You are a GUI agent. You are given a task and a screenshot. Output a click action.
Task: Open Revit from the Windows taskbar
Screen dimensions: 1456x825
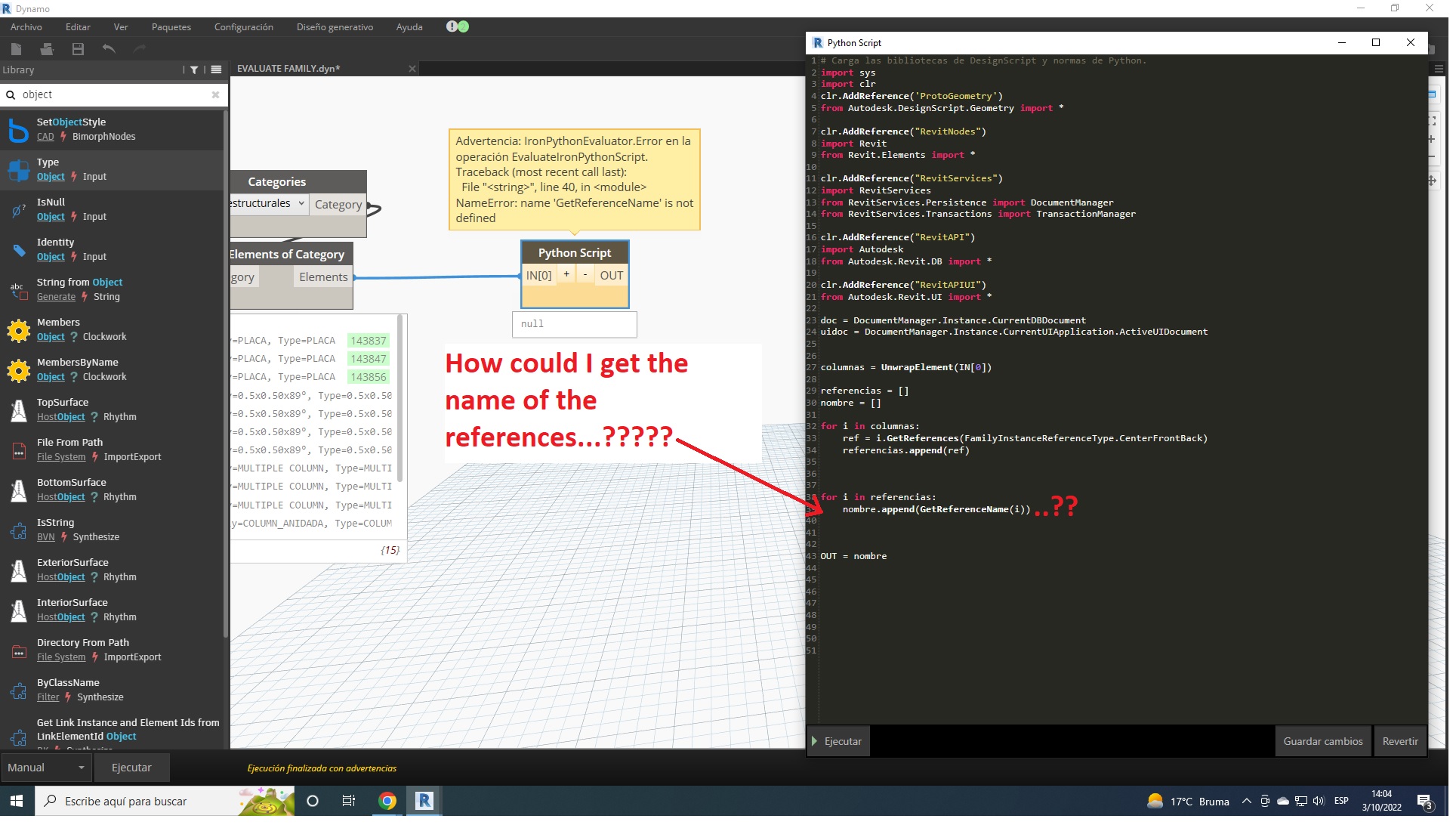(x=424, y=801)
